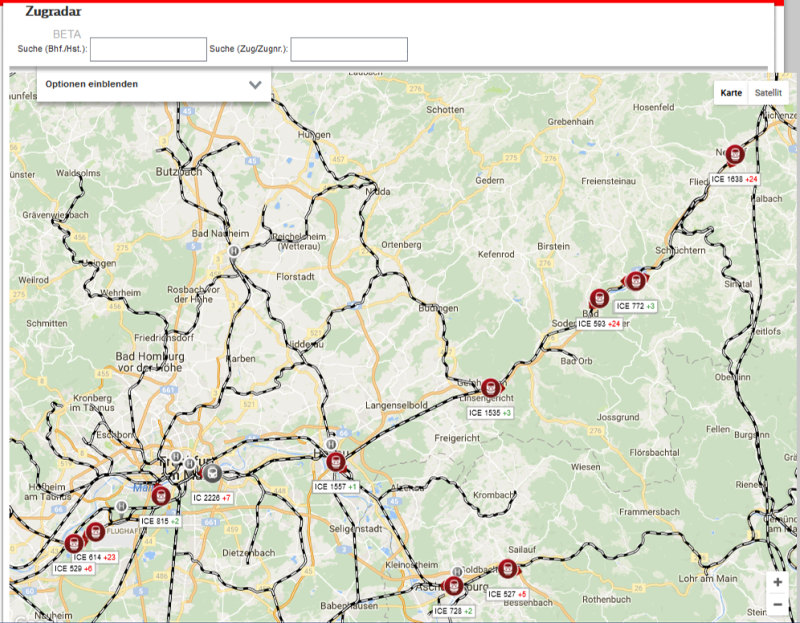800x623 pixels.
Task: Switch map to Satellit view
Action: (768, 92)
